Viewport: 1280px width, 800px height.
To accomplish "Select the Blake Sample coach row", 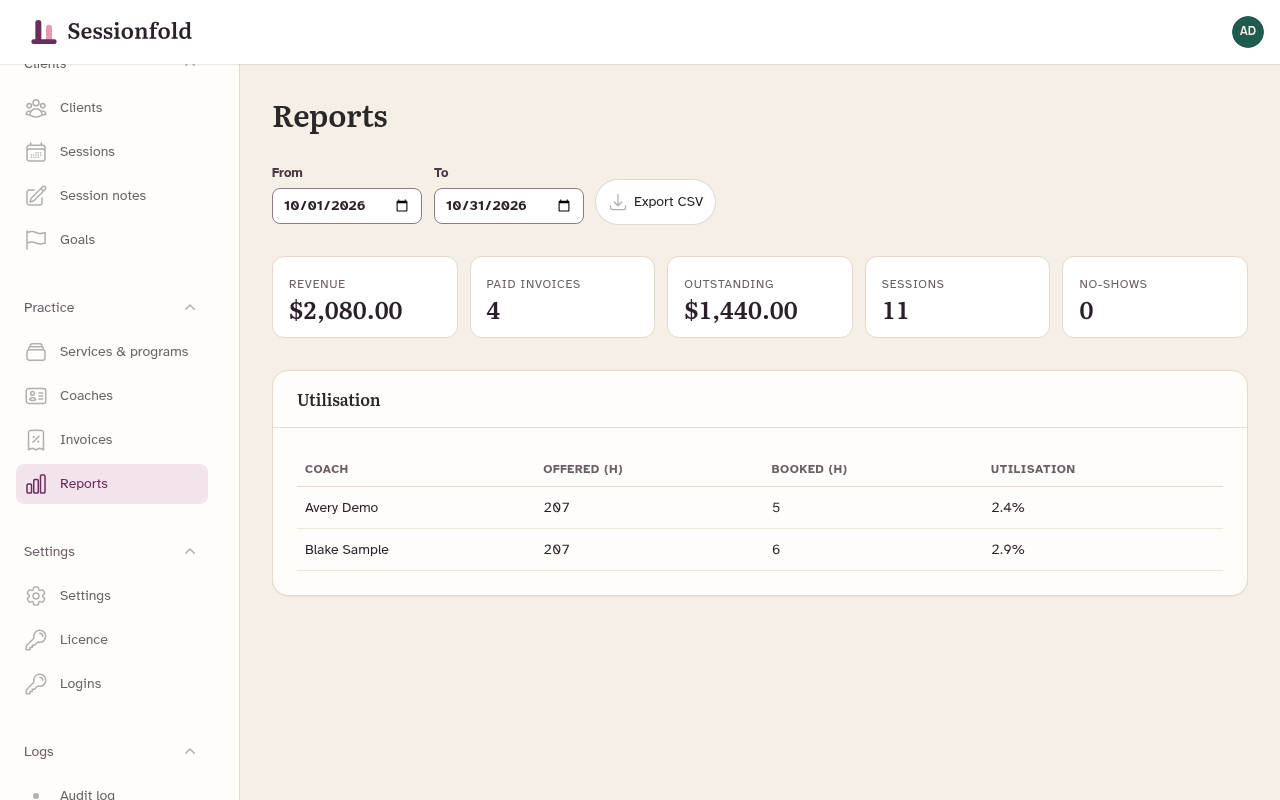I will point(760,550).
